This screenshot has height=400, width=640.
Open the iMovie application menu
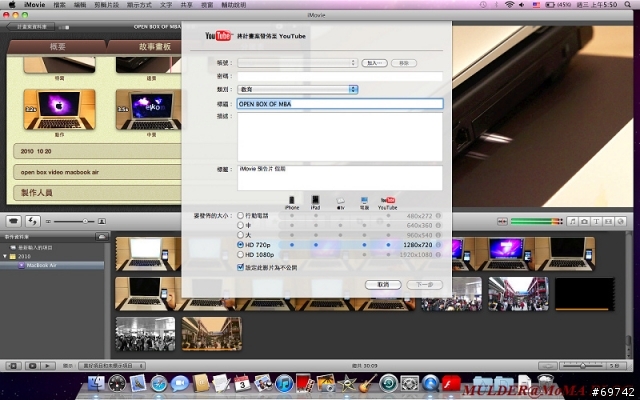[x=34, y=4]
